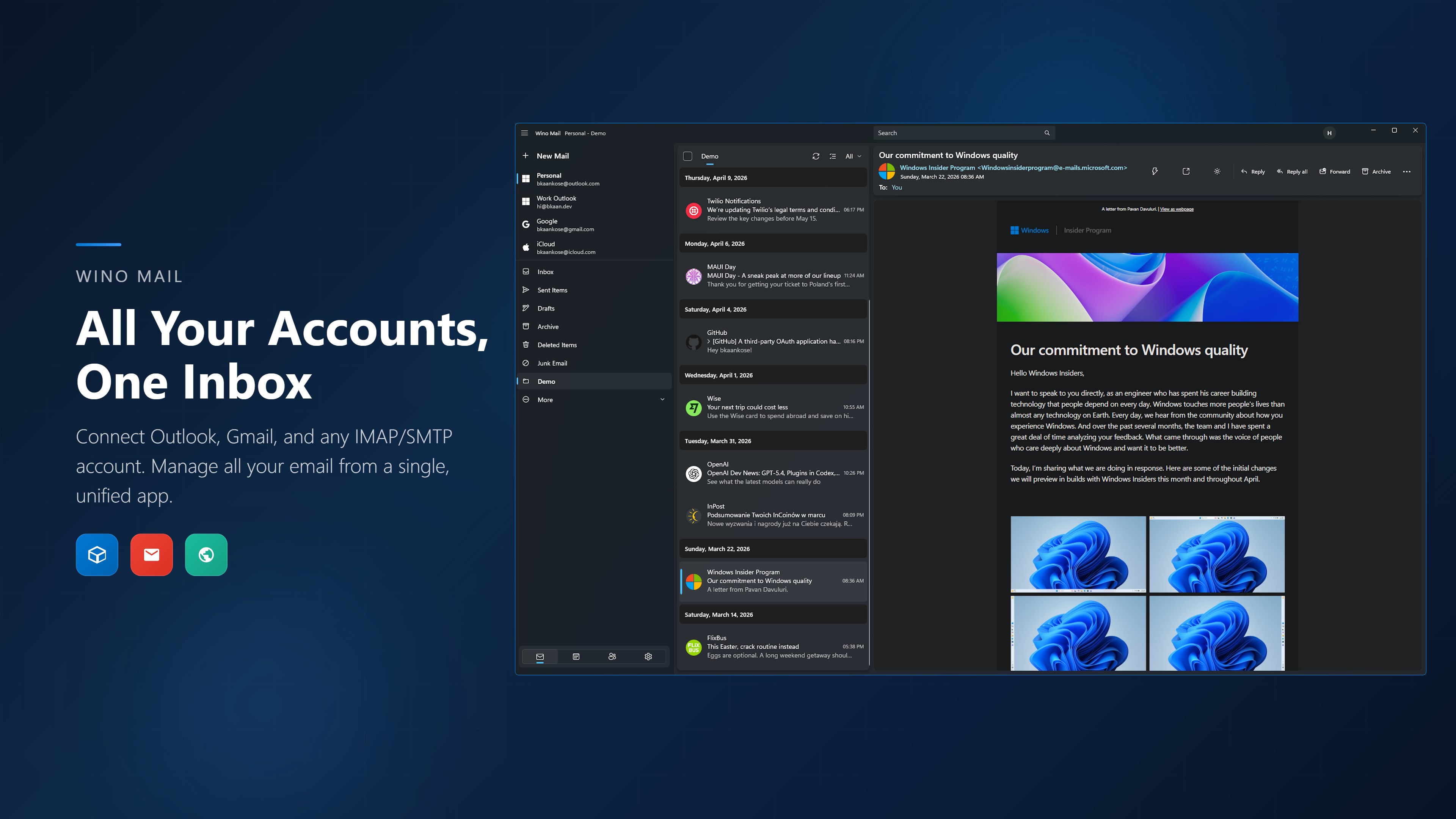Switch to the iCloud account
The image size is (1456, 819).
[595, 248]
